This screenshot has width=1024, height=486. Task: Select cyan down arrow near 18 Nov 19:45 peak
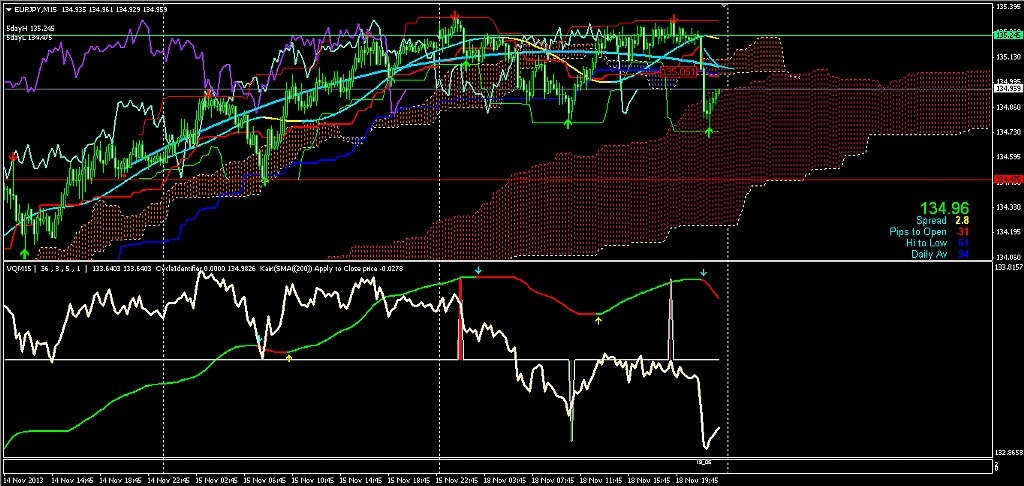[703, 272]
